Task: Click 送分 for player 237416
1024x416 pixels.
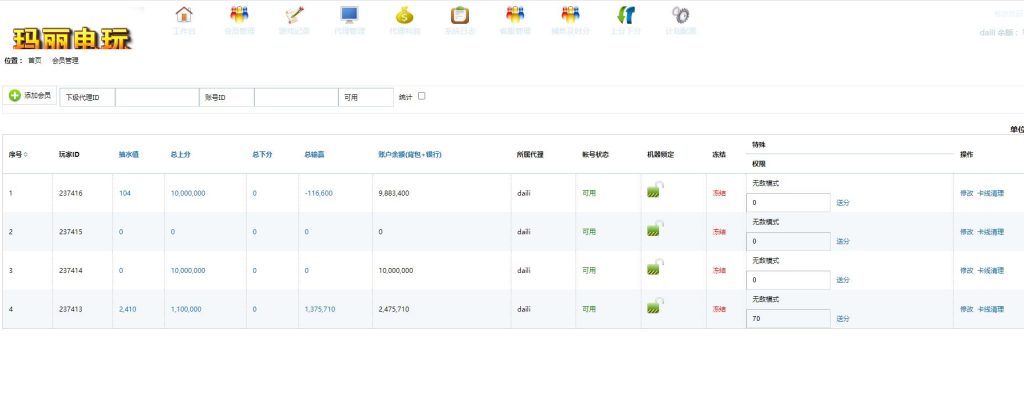Action: (x=843, y=203)
